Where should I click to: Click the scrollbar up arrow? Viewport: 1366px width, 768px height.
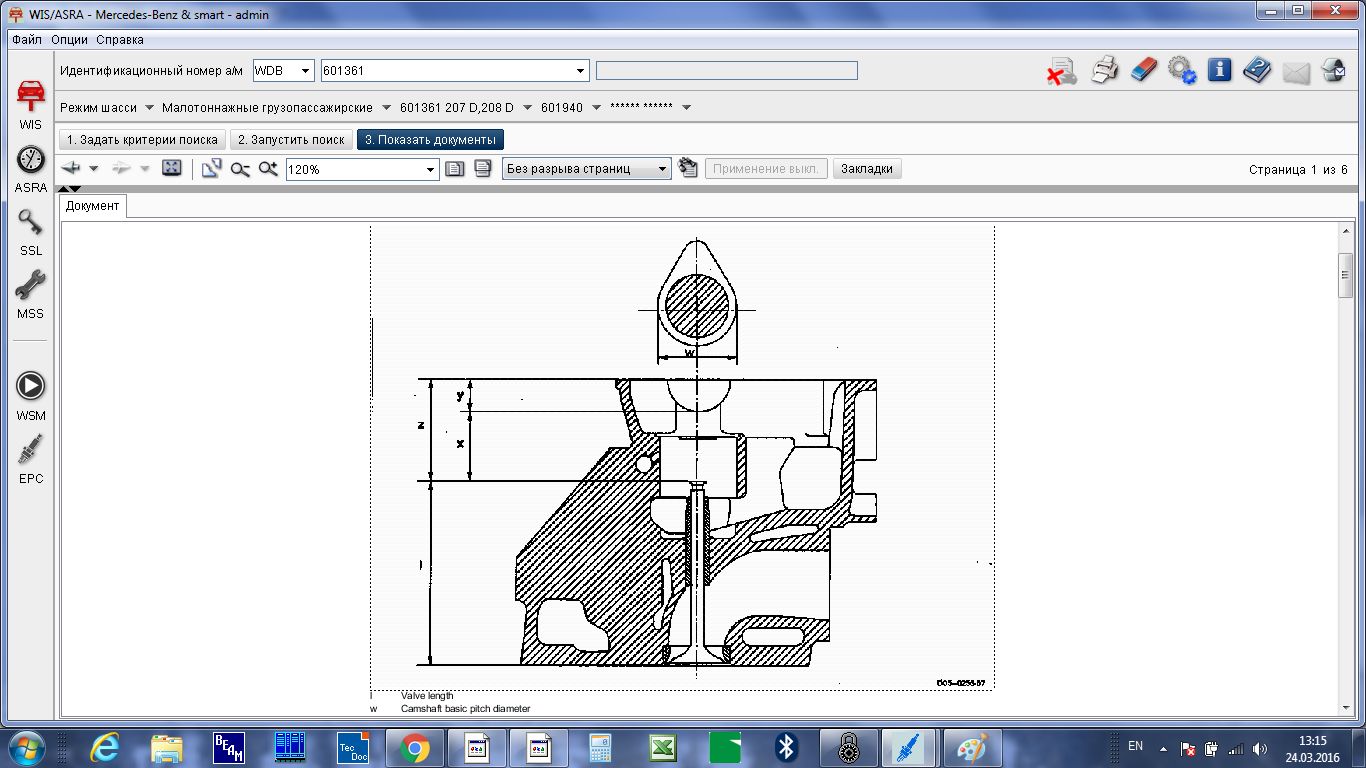click(1346, 231)
